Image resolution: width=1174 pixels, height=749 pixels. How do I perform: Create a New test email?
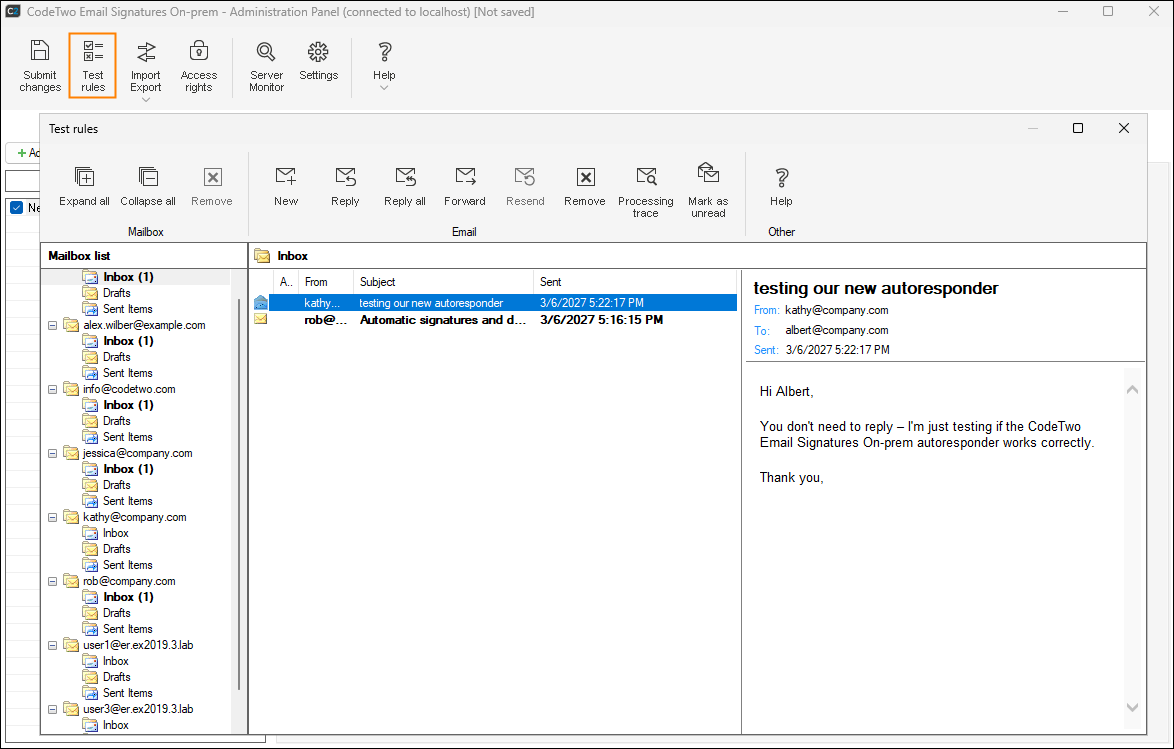coord(286,186)
